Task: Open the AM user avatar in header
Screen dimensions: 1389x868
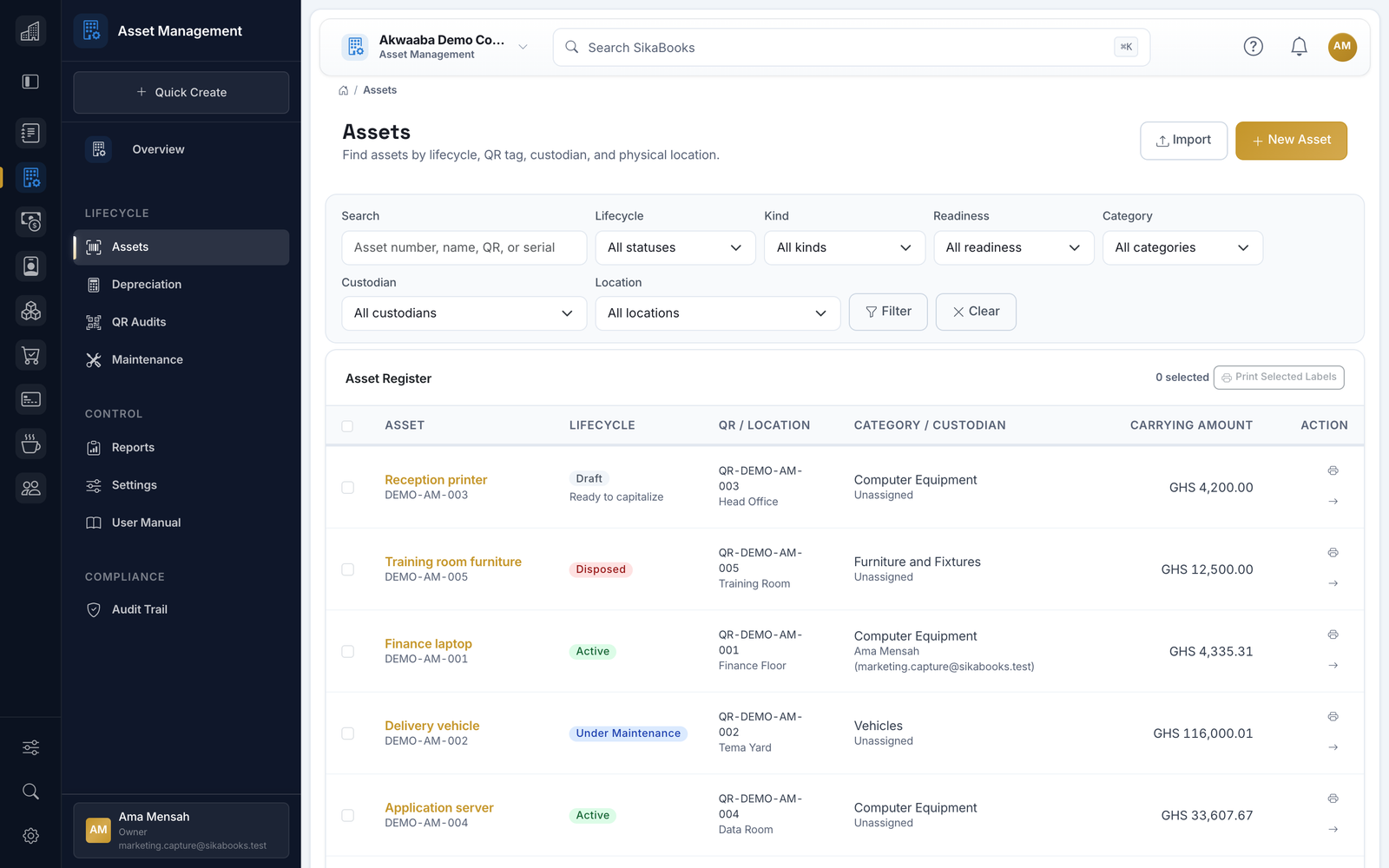Action: point(1342,47)
